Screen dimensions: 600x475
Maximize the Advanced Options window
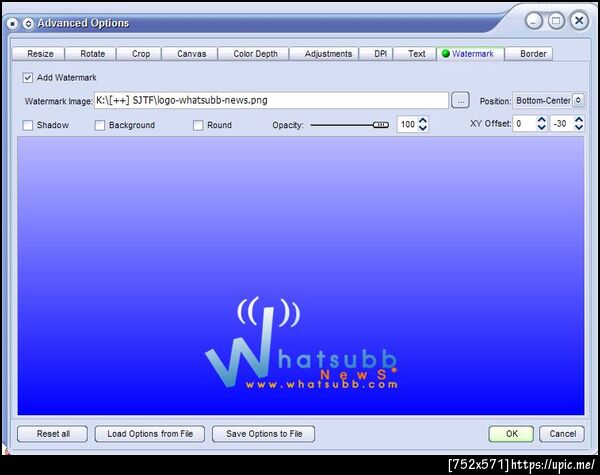tap(556, 21)
